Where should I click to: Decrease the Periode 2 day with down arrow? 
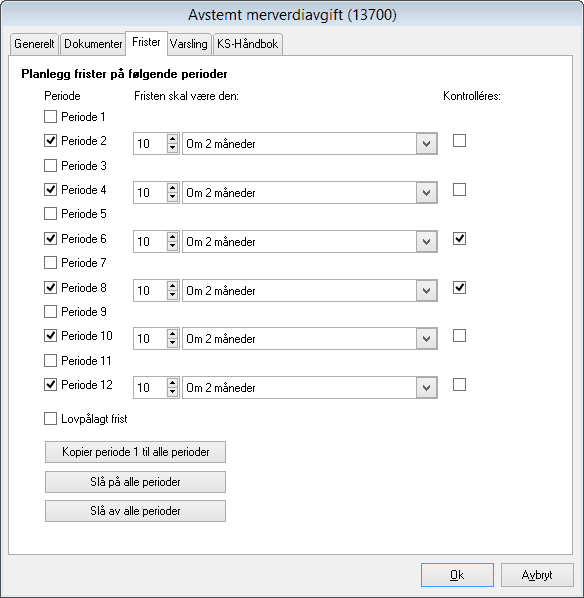click(173, 148)
